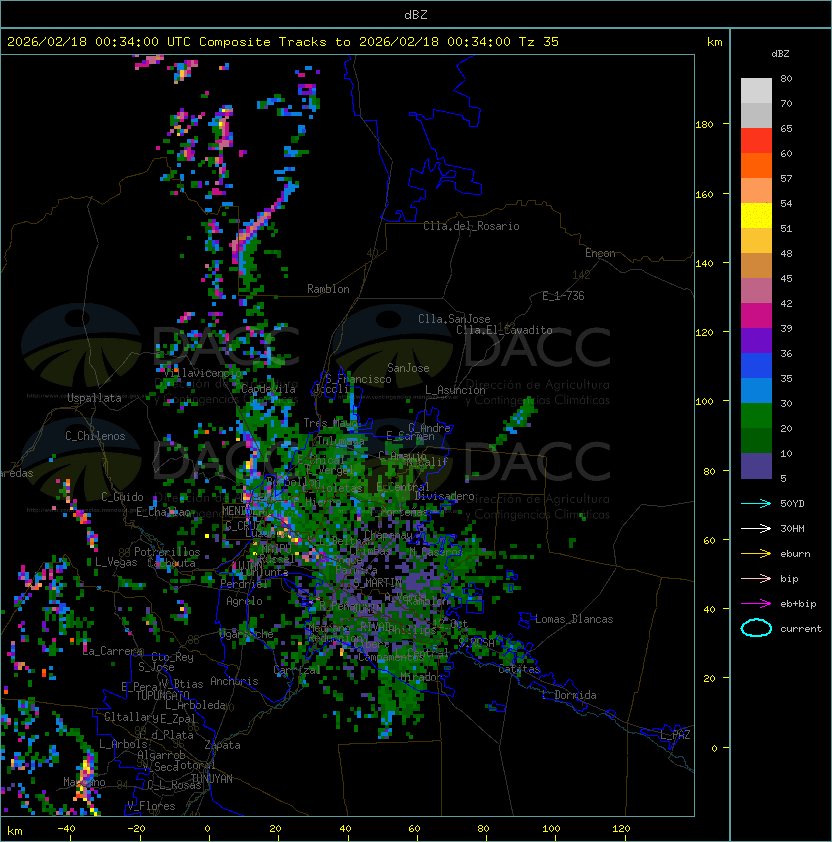Click the cyan 'current' ellipse icon
The height and width of the screenshot is (842, 832).
pos(756,628)
